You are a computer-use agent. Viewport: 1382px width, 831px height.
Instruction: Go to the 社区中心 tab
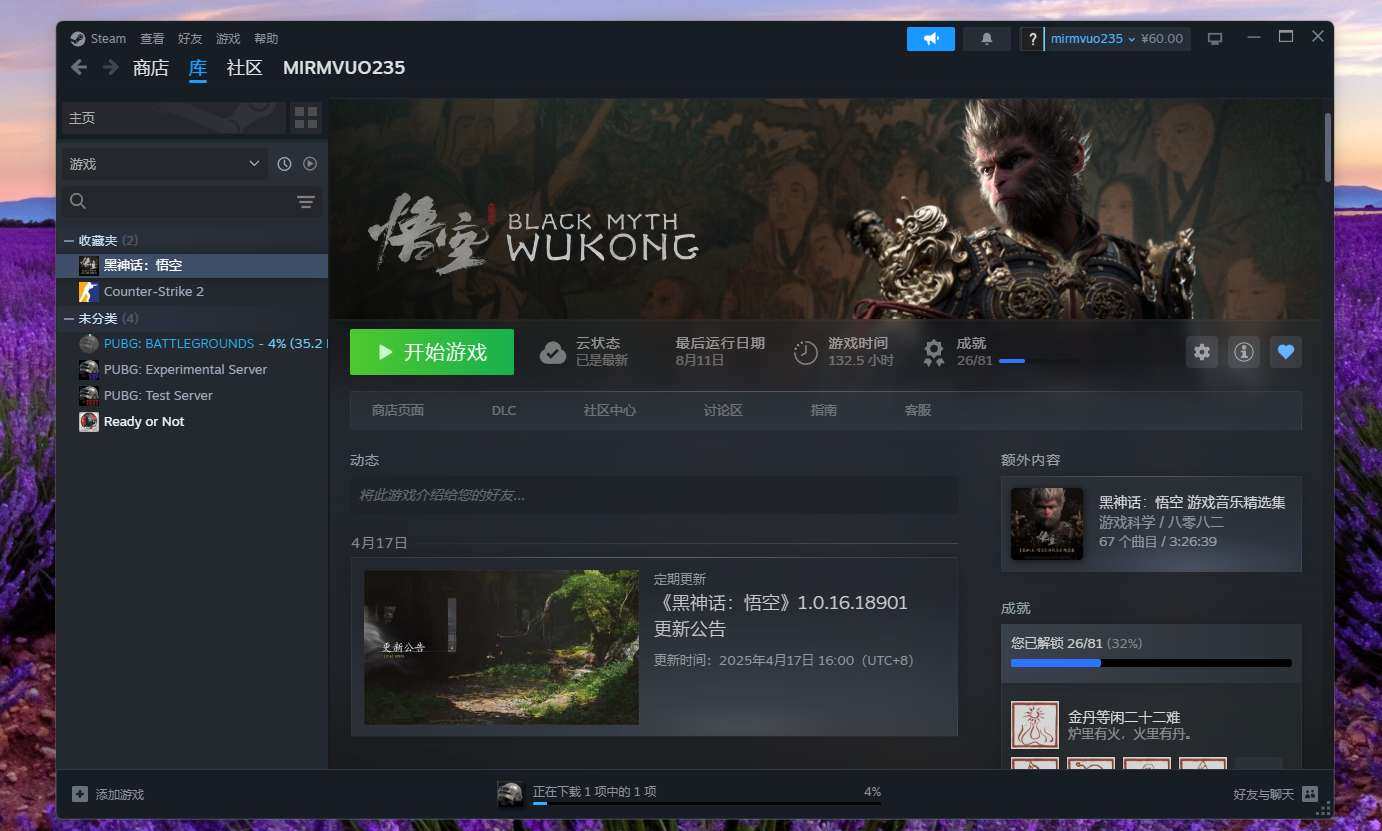(609, 410)
